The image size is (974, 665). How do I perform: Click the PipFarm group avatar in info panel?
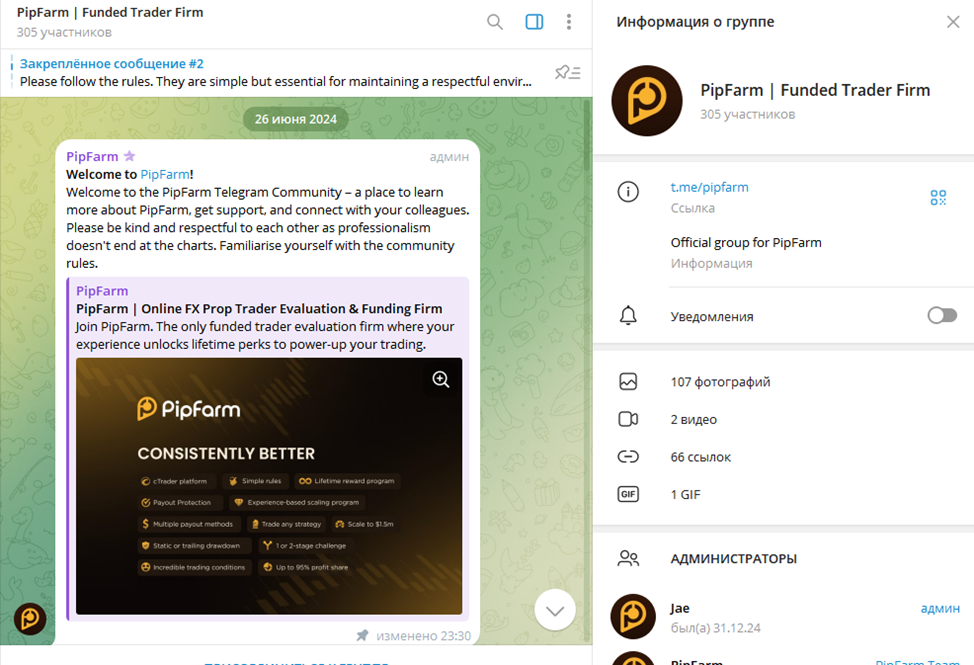(x=646, y=102)
